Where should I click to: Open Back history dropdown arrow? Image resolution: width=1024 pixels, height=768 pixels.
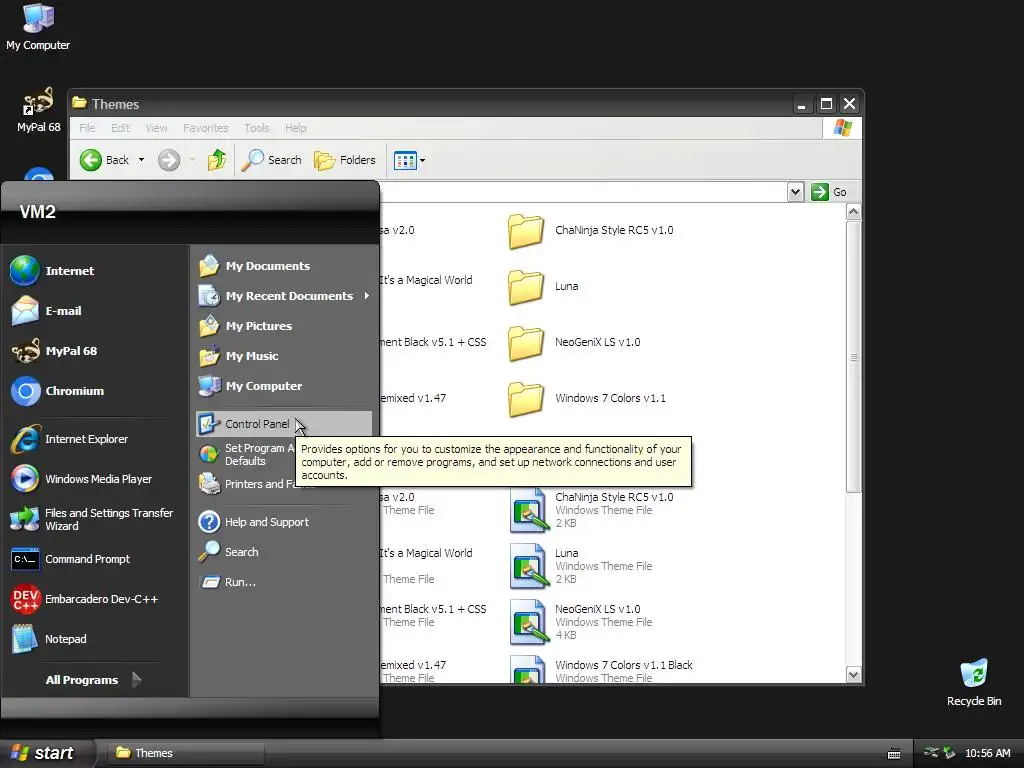(141, 160)
